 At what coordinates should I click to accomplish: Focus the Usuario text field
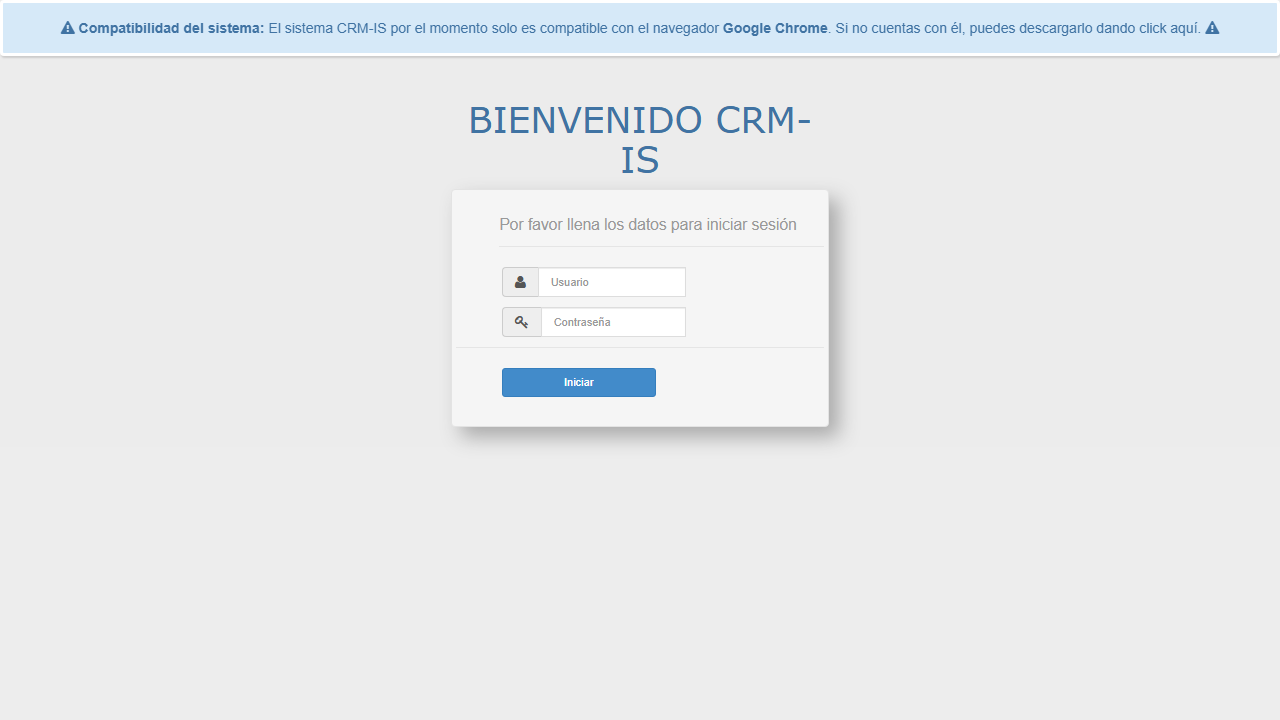(611, 282)
